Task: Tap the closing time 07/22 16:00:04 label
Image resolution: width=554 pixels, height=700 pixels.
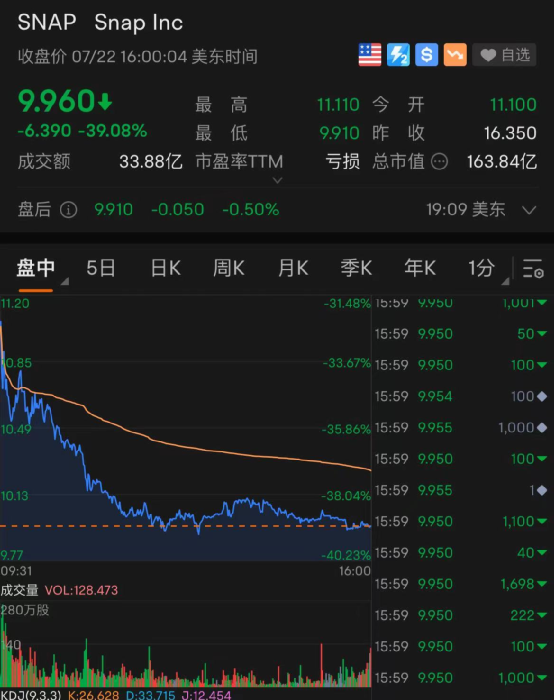Action: coord(137,57)
